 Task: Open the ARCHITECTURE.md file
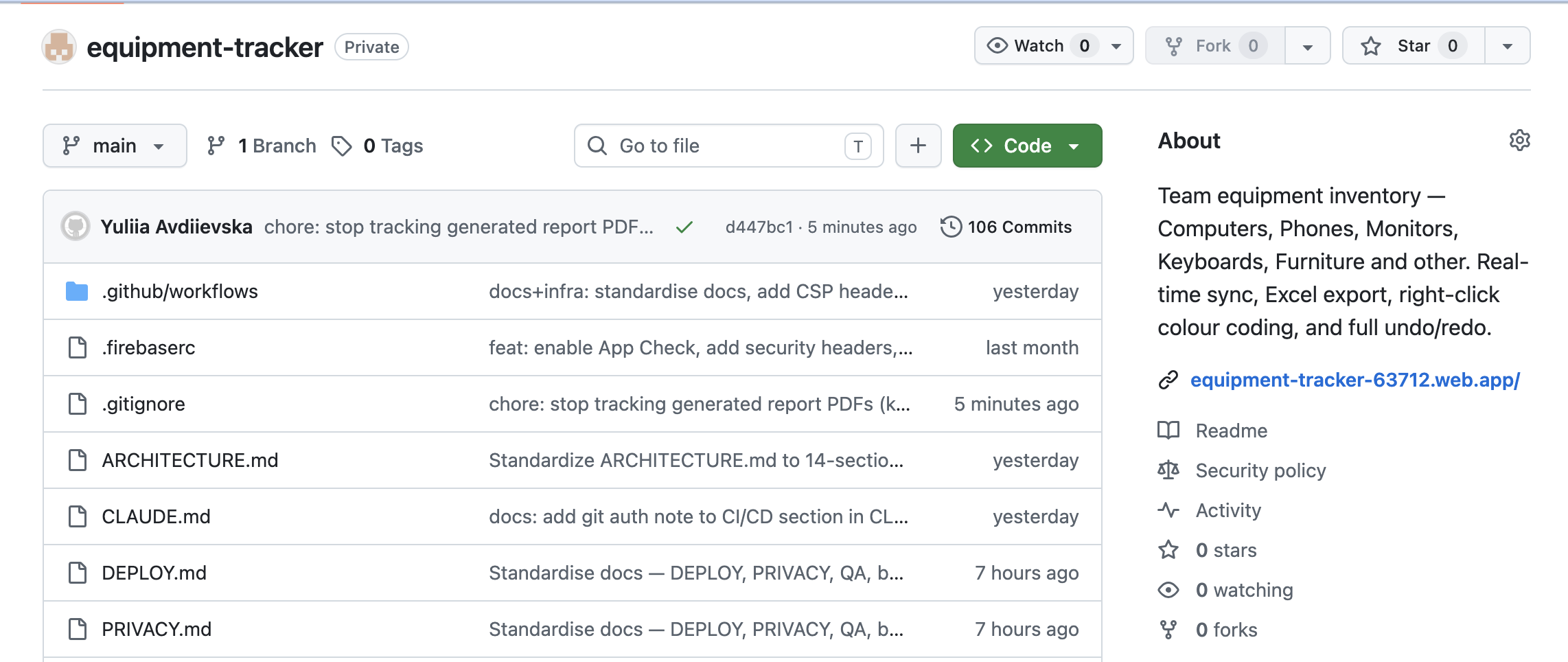(x=190, y=460)
